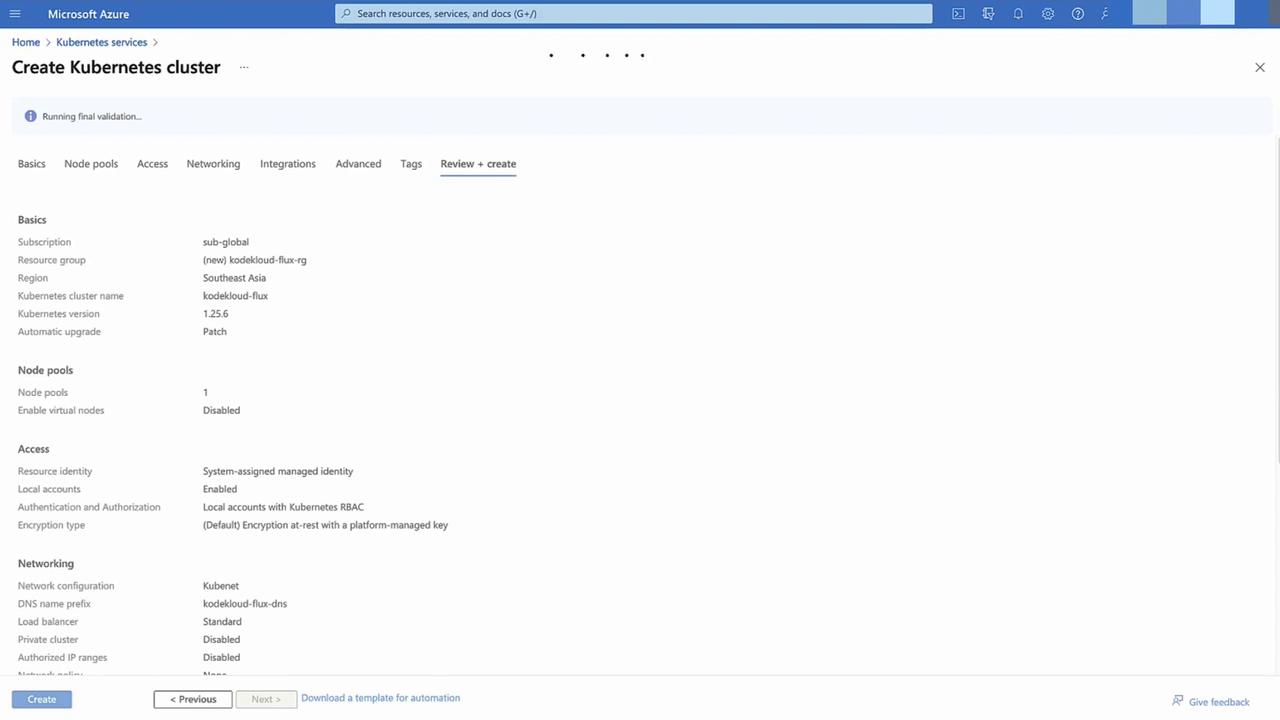Image resolution: width=1280 pixels, height=720 pixels.
Task: Close the Create Kubernetes cluster blade
Action: [x=1260, y=67]
